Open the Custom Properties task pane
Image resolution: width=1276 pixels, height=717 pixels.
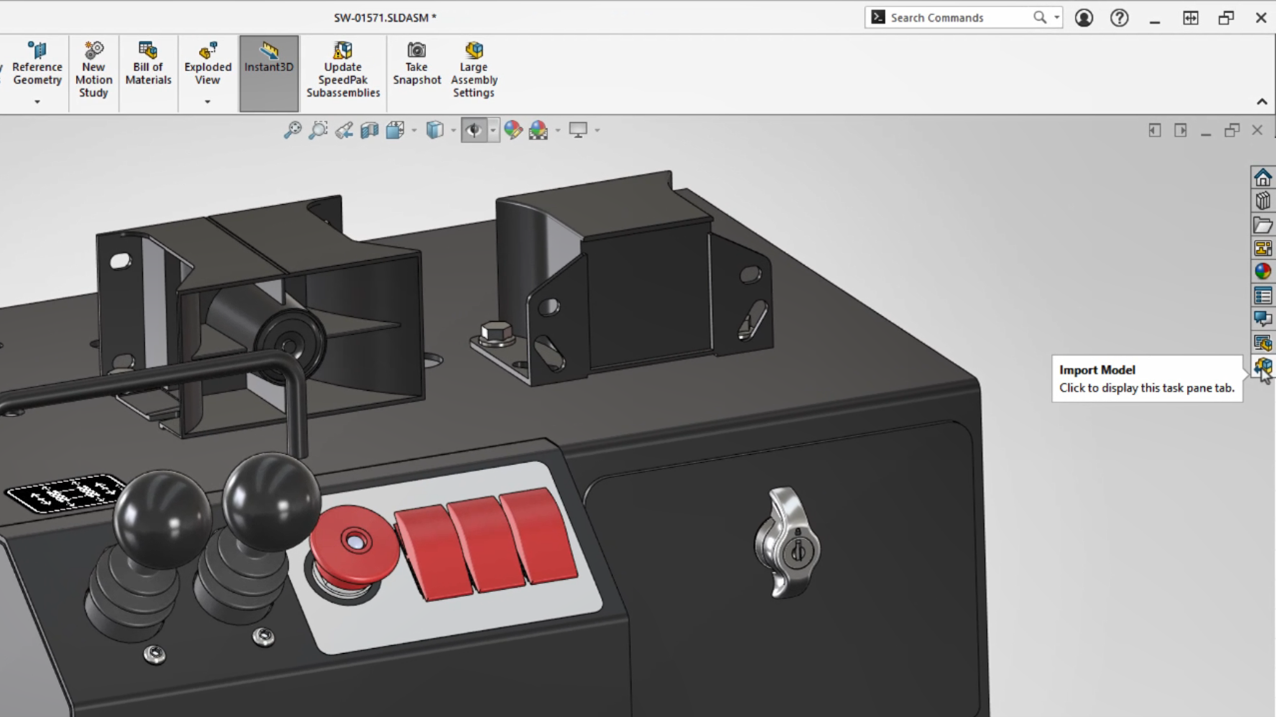tap(1263, 295)
